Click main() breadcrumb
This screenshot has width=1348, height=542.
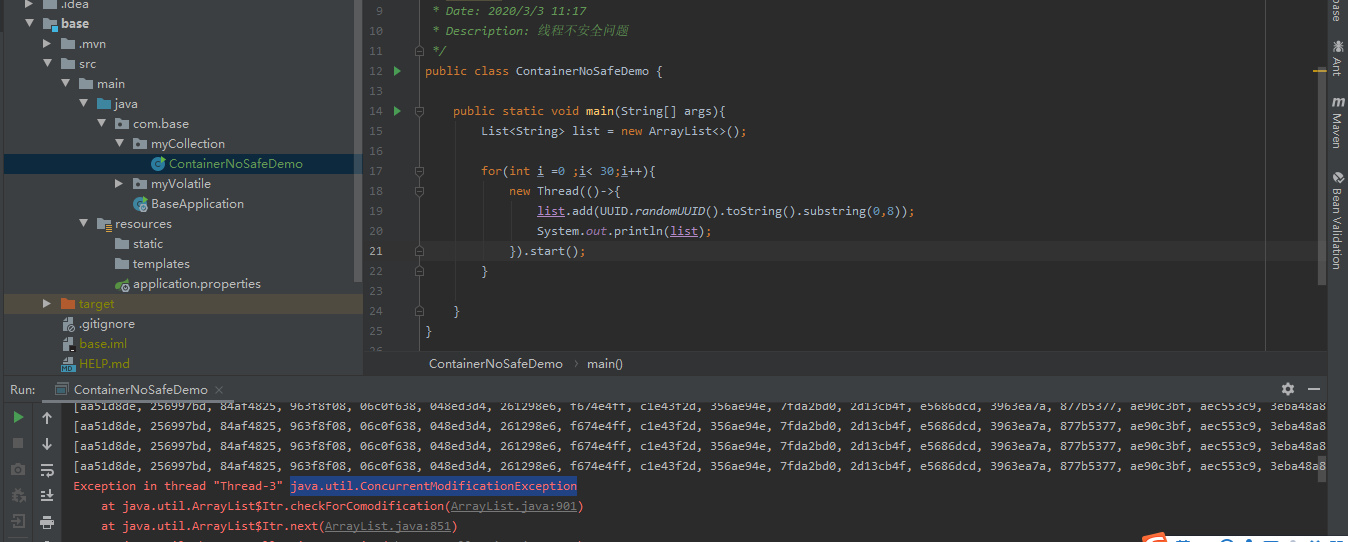pos(605,363)
